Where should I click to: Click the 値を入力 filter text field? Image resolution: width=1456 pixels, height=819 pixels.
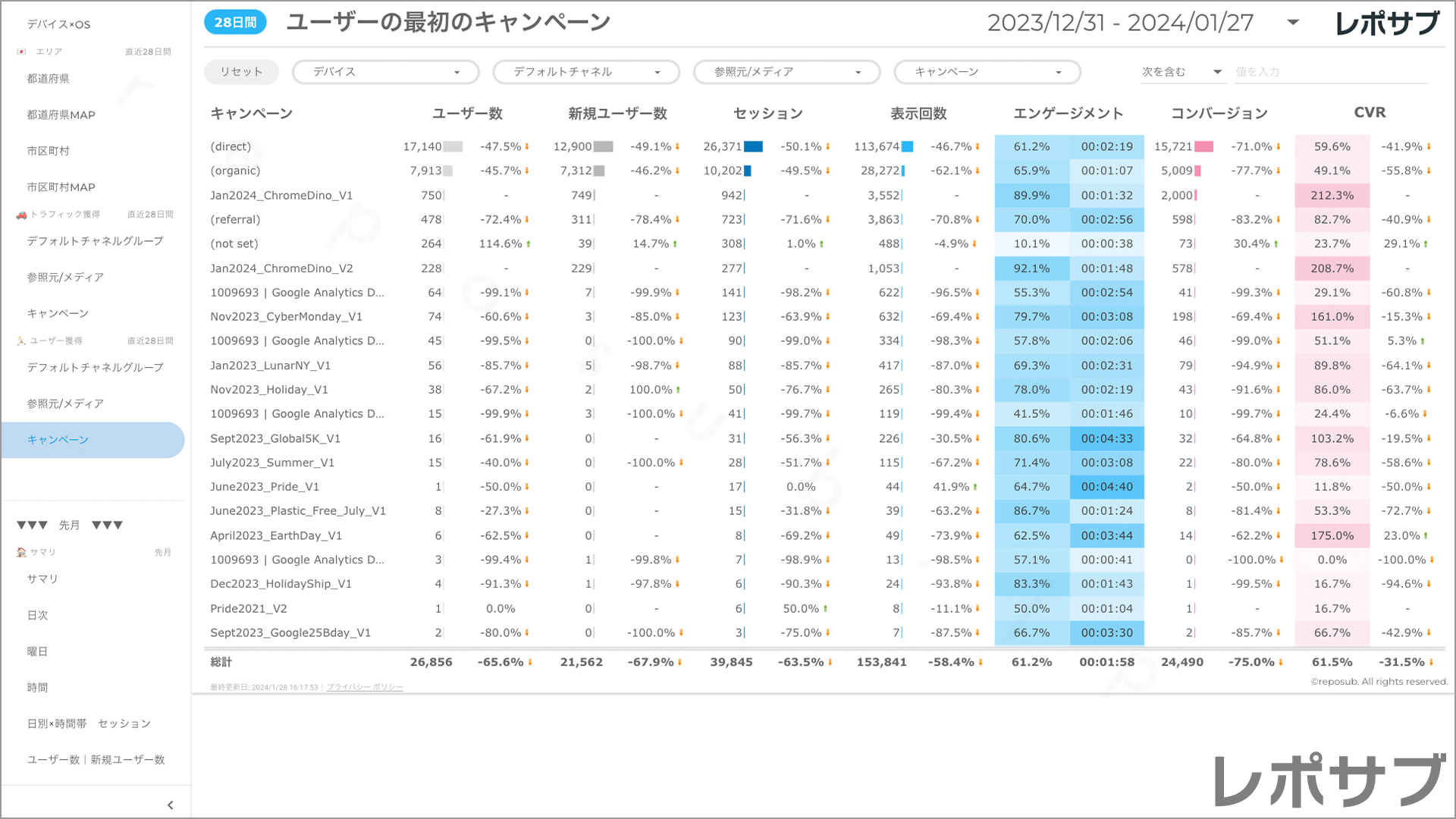click(1330, 72)
